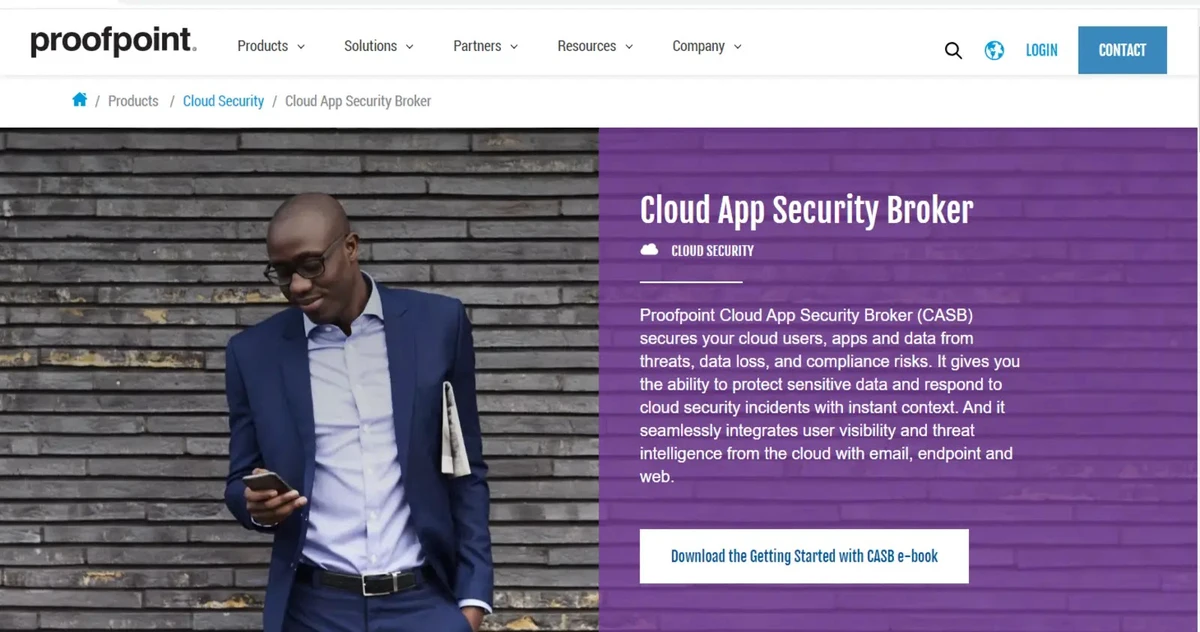Go to home via breadcrumb house icon
Viewport: 1200px width, 632px height.
[x=80, y=100]
